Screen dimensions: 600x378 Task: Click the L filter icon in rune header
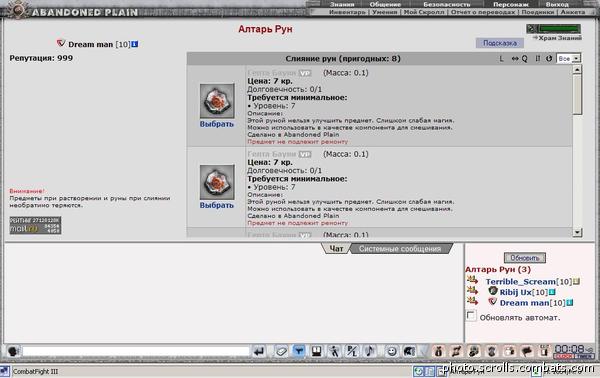(501, 59)
